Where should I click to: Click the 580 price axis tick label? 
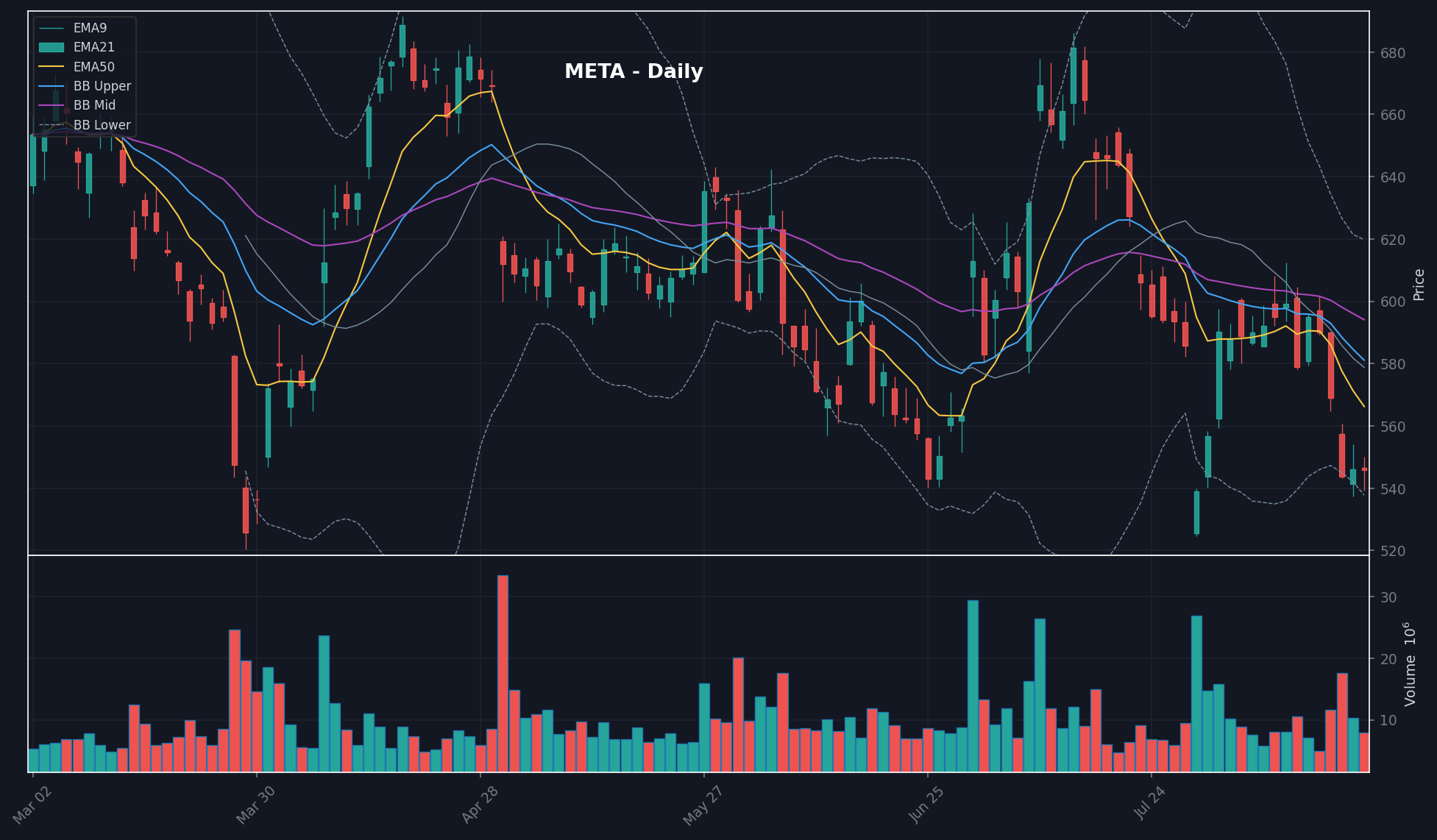[1392, 364]
